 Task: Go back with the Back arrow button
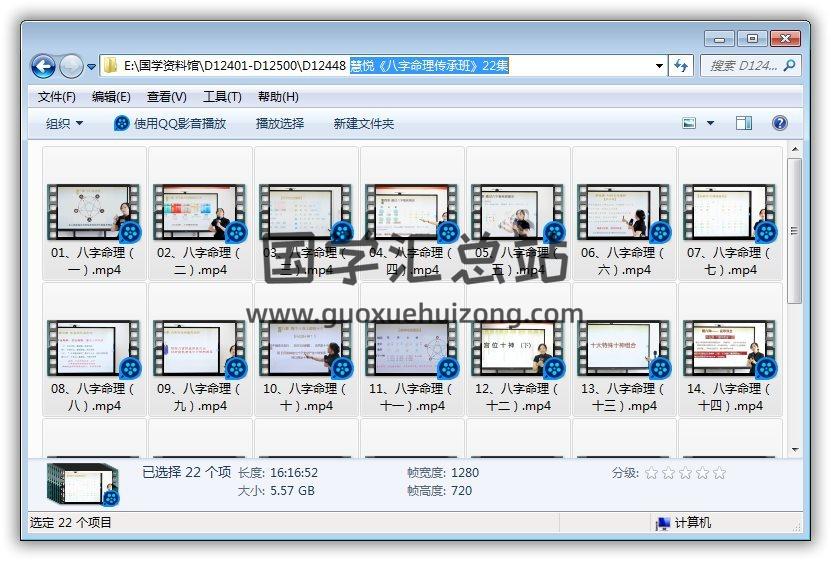(x=43, y=66)
